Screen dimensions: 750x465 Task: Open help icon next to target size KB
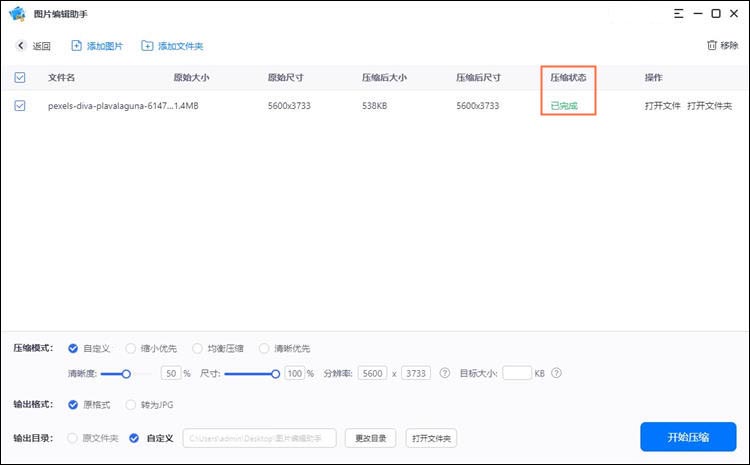(556, 373)
